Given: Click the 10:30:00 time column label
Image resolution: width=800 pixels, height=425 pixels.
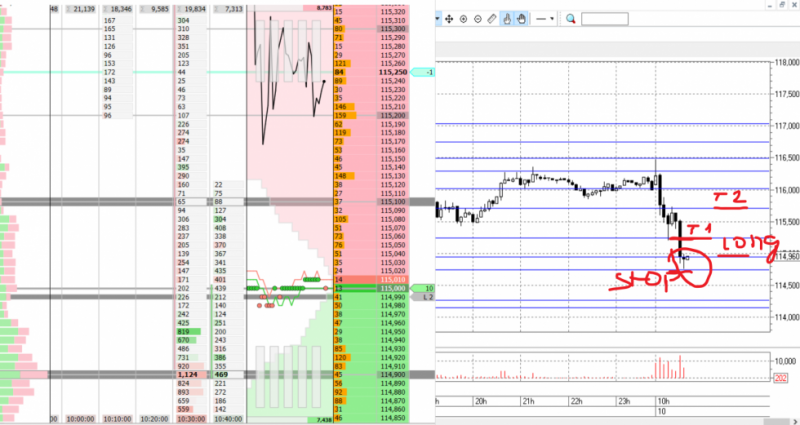Looking at the screenshot, I should click(x=191, y=419).
